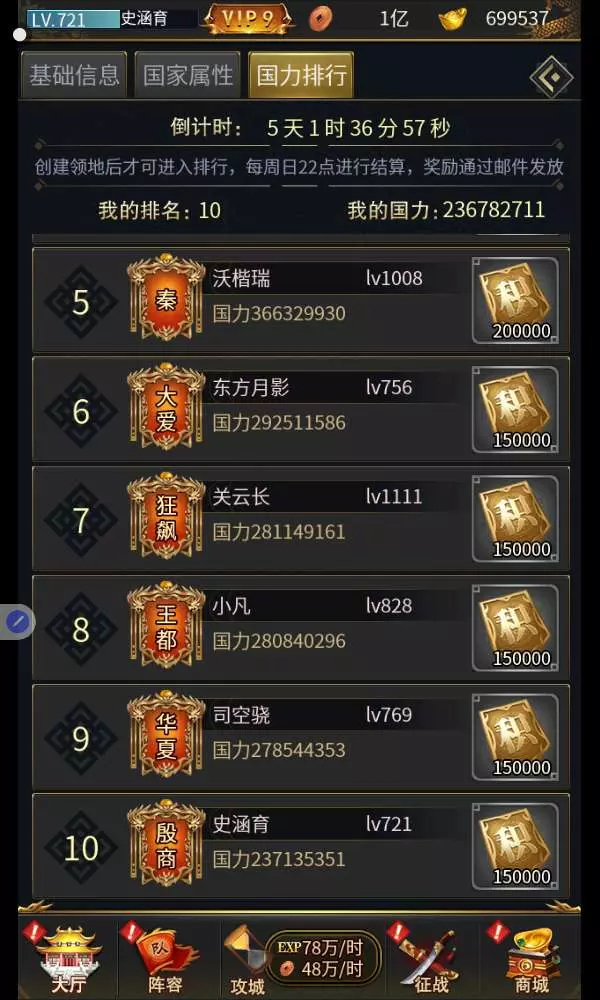This screenshot has width=600, height=1000.
Task: Switch to the 基础信息 tab
Action: [74, 75]
